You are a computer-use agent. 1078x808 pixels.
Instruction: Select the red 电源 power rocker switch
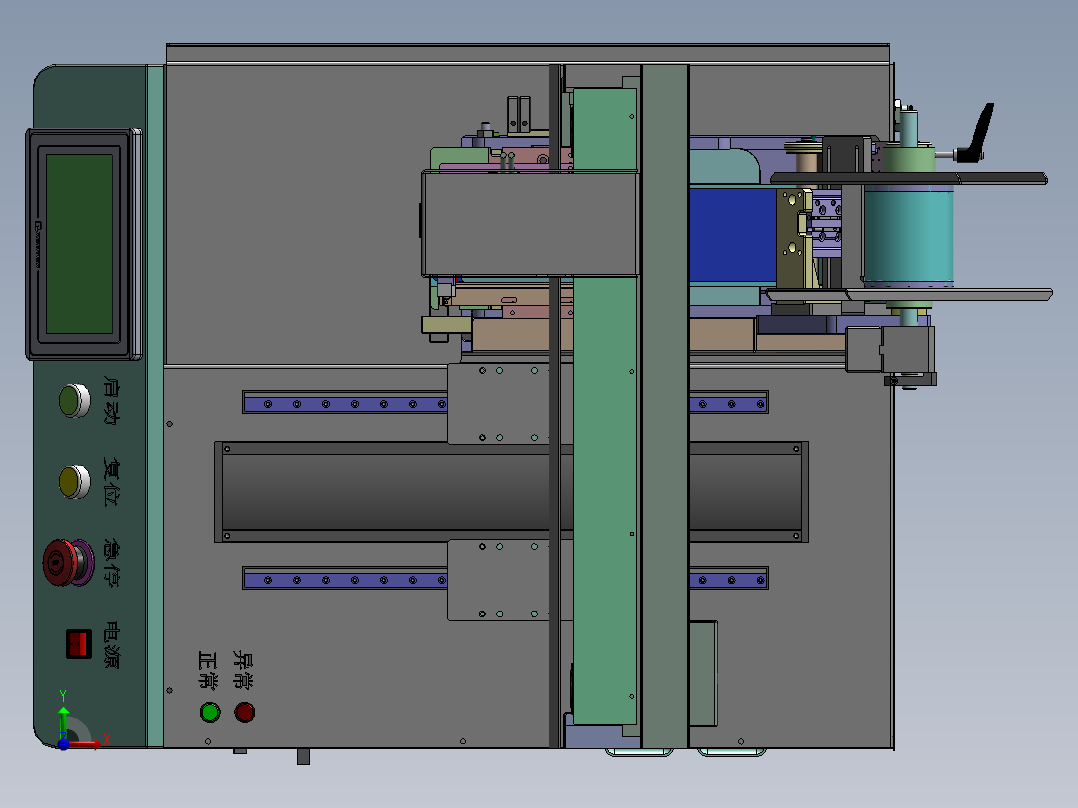point(78,644)
